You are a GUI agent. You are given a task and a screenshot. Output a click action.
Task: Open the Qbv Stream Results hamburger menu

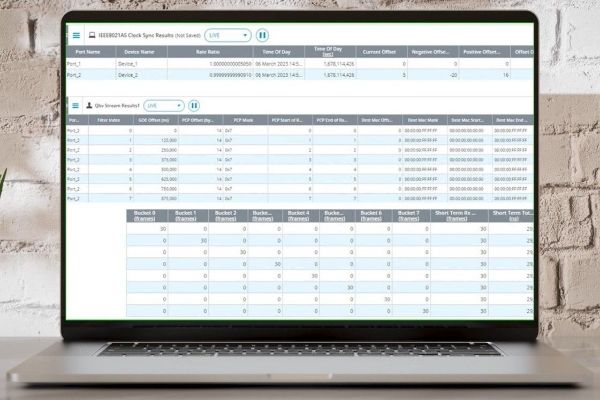76,104
